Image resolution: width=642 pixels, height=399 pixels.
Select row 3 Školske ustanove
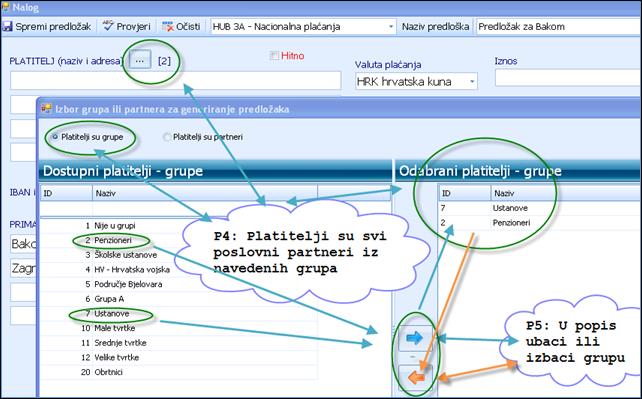click(179, 255)
